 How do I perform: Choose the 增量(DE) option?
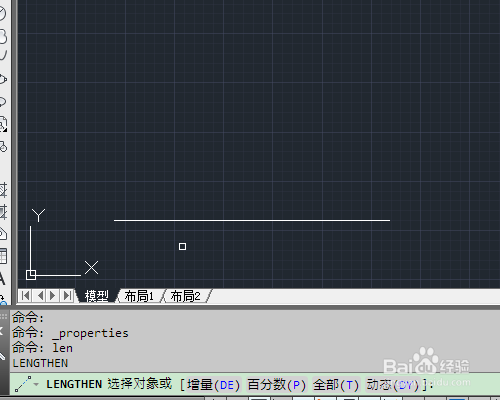click(x=213, y=385)
